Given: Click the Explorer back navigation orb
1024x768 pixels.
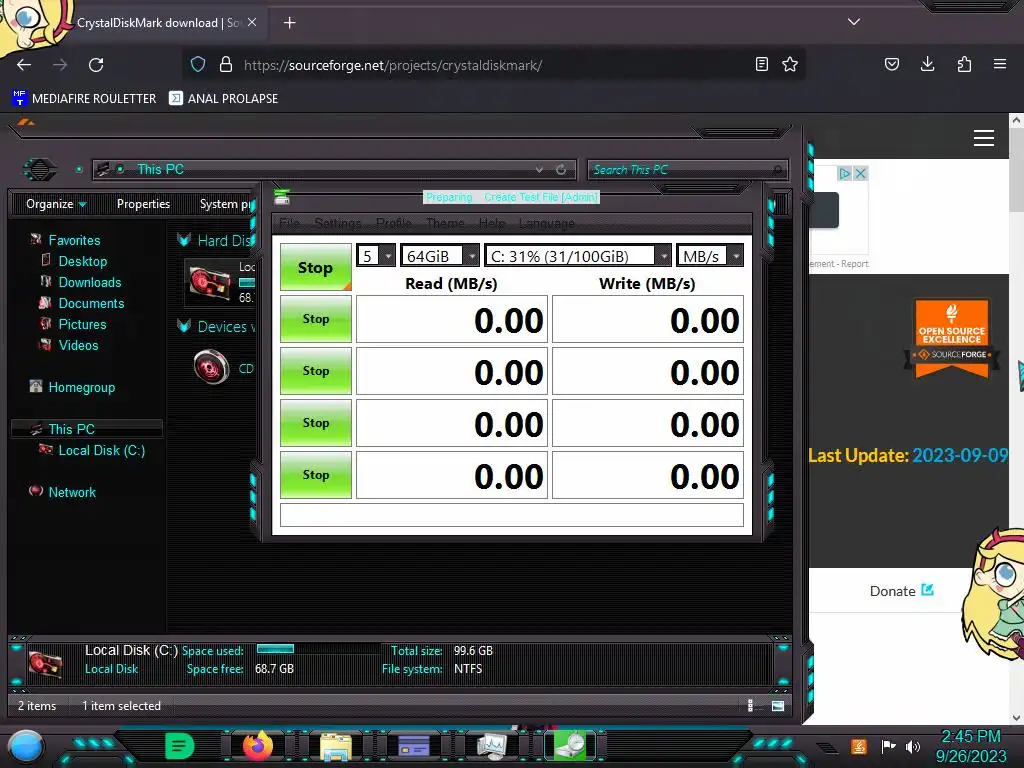Looking at the screenshot, I should [40, 170].
